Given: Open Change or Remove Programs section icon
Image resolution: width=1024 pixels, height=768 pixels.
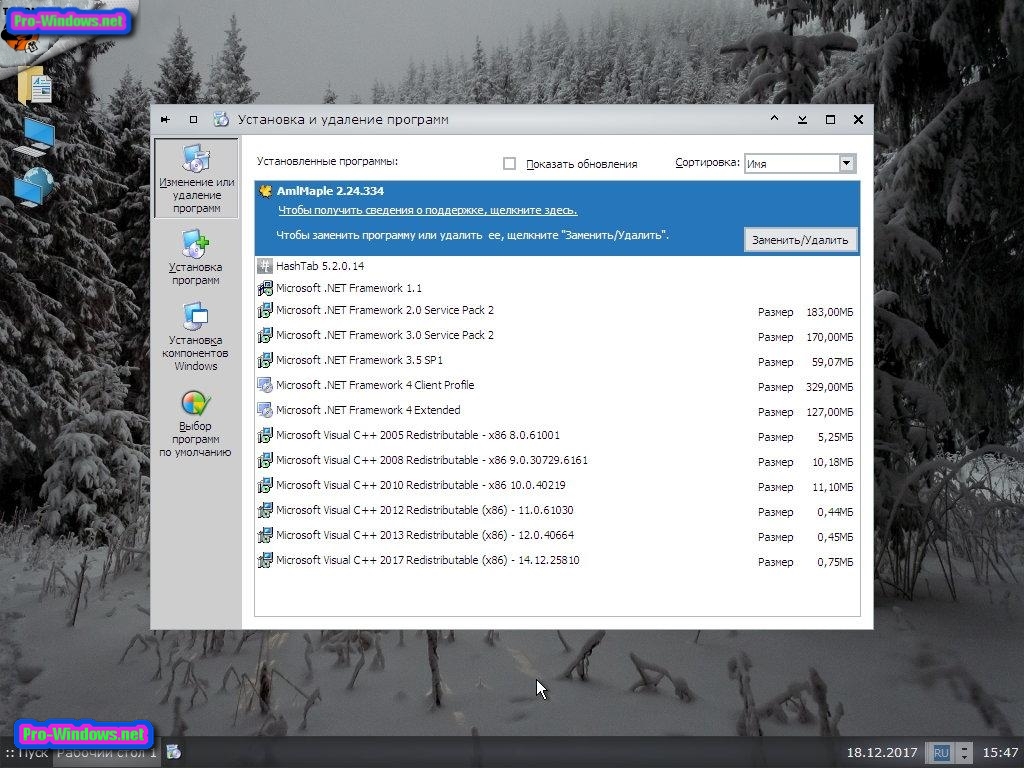Looking at the screenshot, I should [195, 159].
